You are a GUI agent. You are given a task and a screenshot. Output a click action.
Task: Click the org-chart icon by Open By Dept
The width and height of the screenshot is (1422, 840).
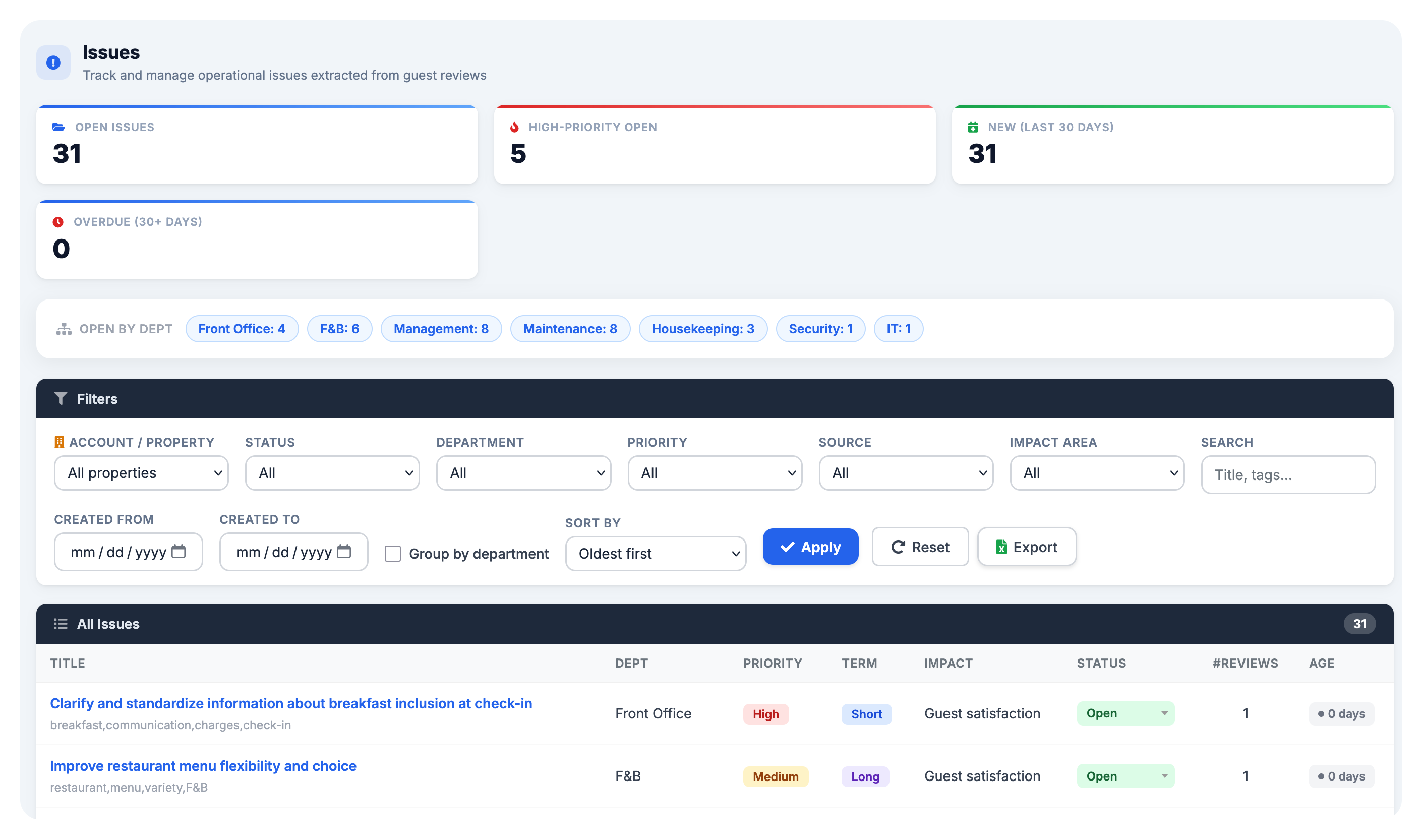[64, 329]
